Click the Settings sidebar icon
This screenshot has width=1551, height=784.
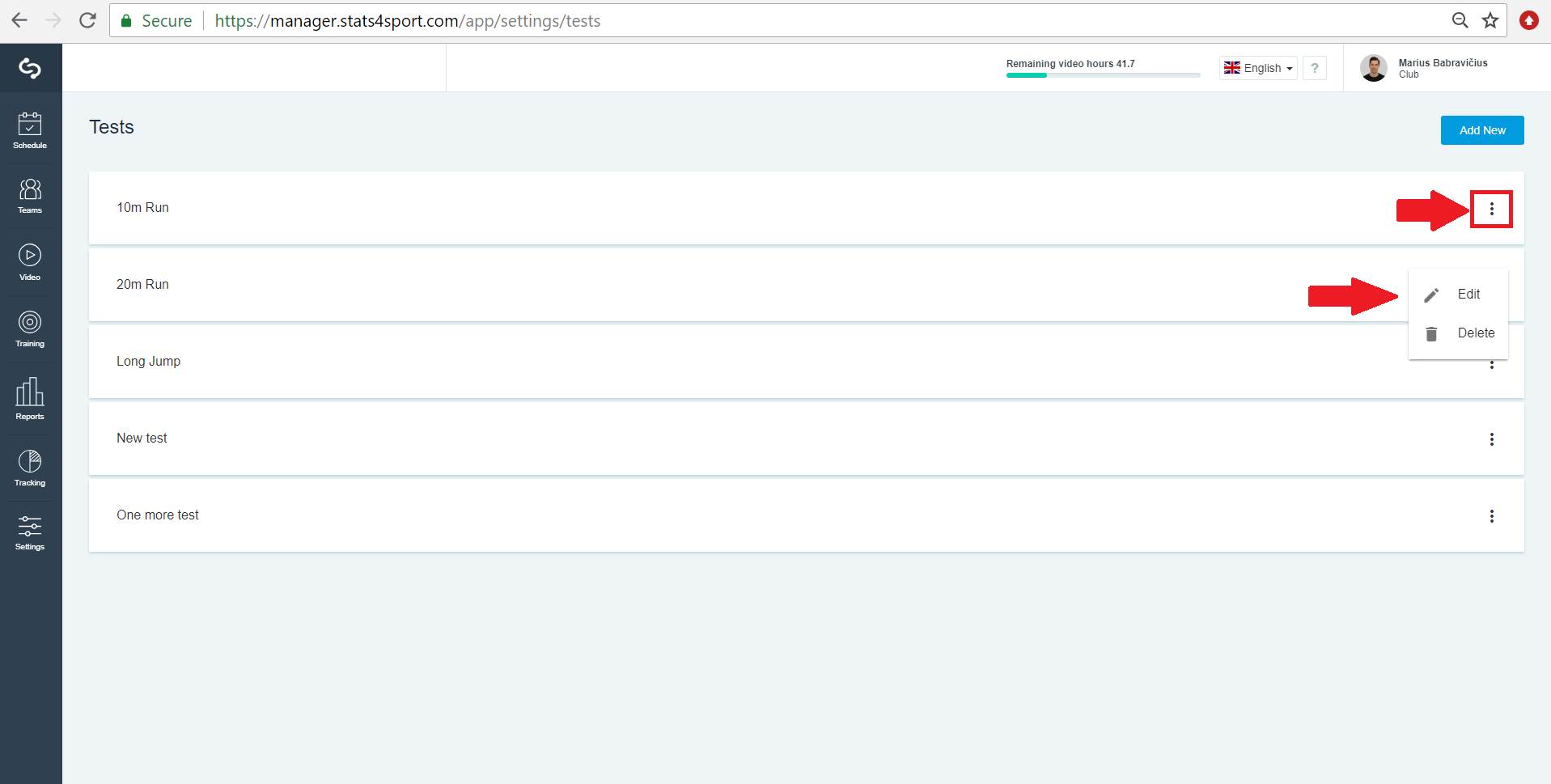30,532
